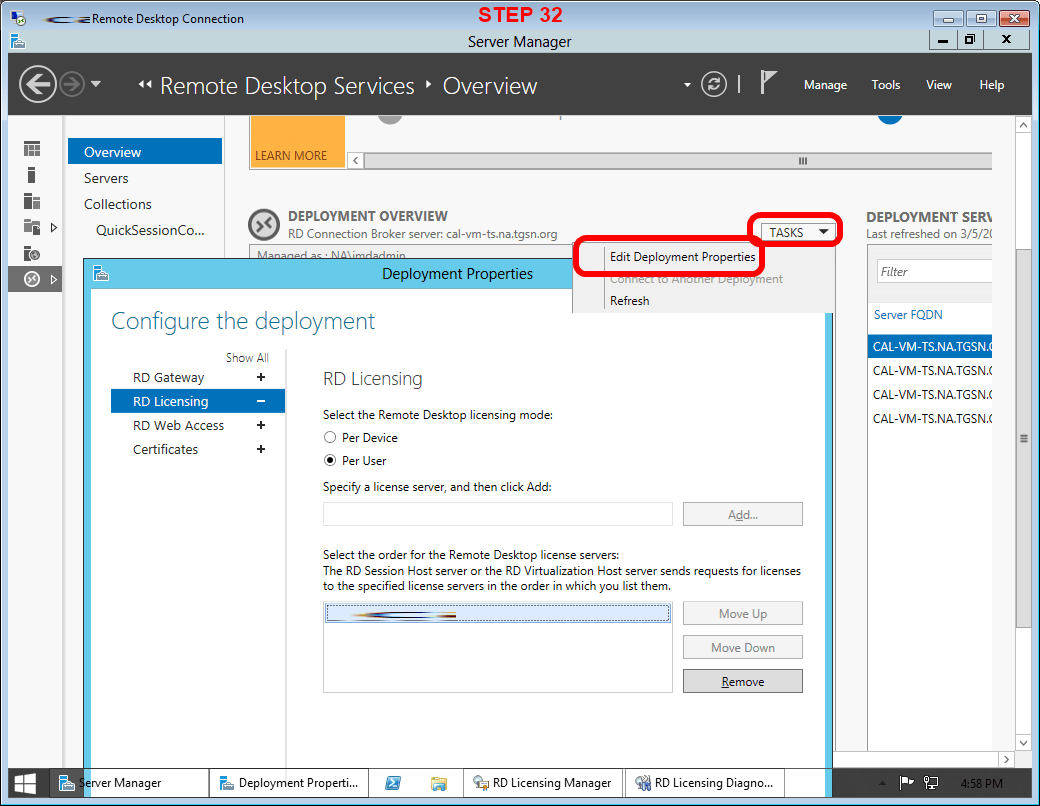Choose Edit Deployment Properties menu item
The image size is (1040, 806).
[682, 257]
